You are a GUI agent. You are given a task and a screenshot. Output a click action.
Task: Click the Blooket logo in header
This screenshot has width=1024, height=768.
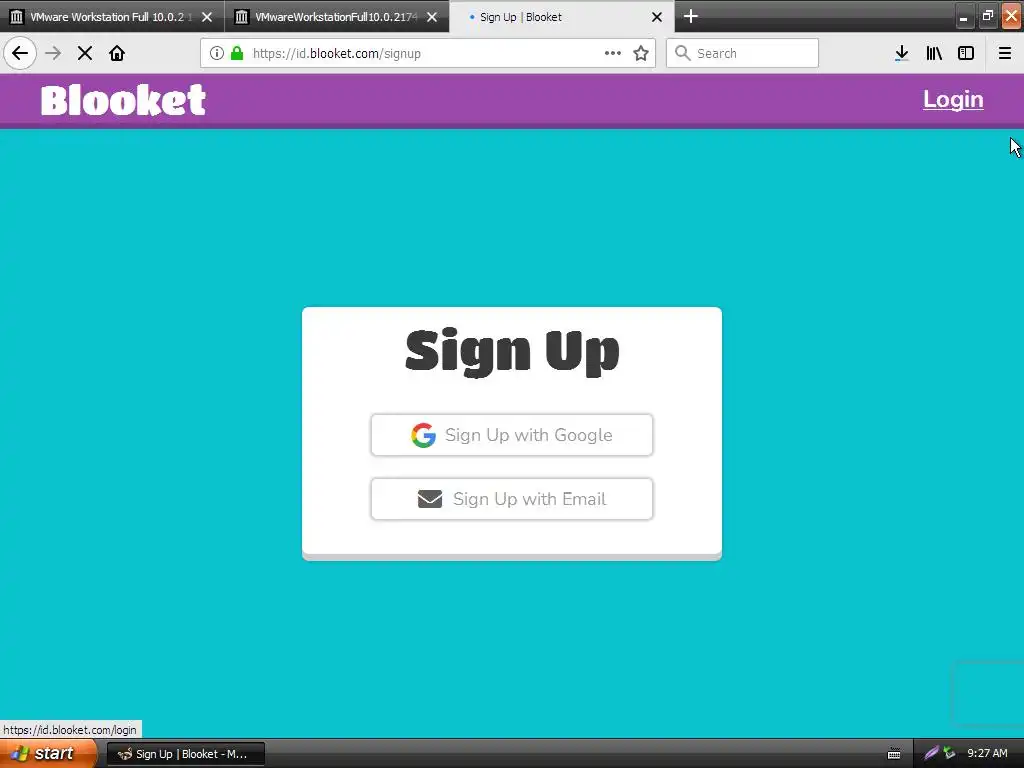pyautogui.click(x=123, y=101)
